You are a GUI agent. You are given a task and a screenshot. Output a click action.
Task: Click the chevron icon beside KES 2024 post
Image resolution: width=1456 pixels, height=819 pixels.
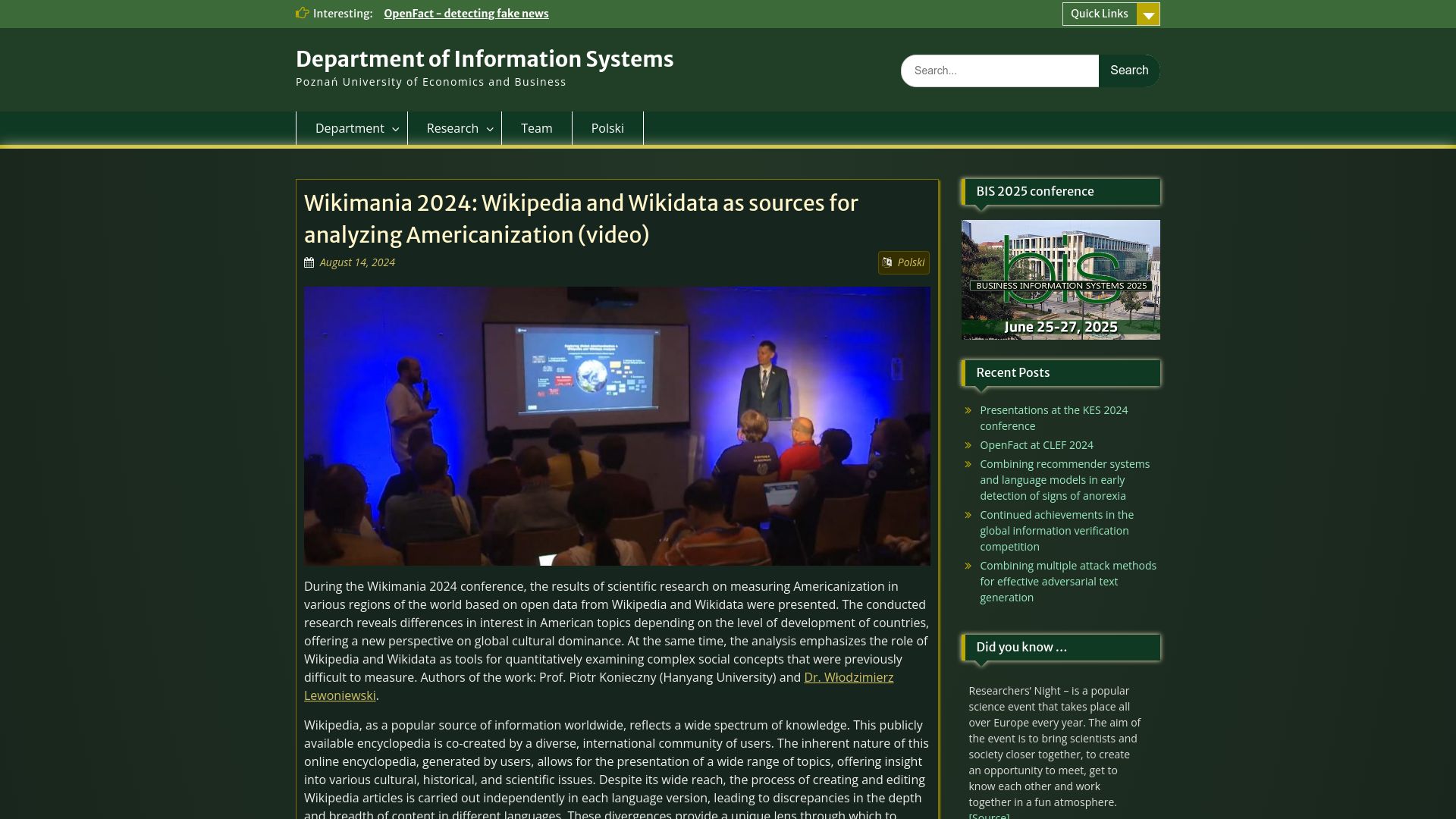click(x=968, y=410)
